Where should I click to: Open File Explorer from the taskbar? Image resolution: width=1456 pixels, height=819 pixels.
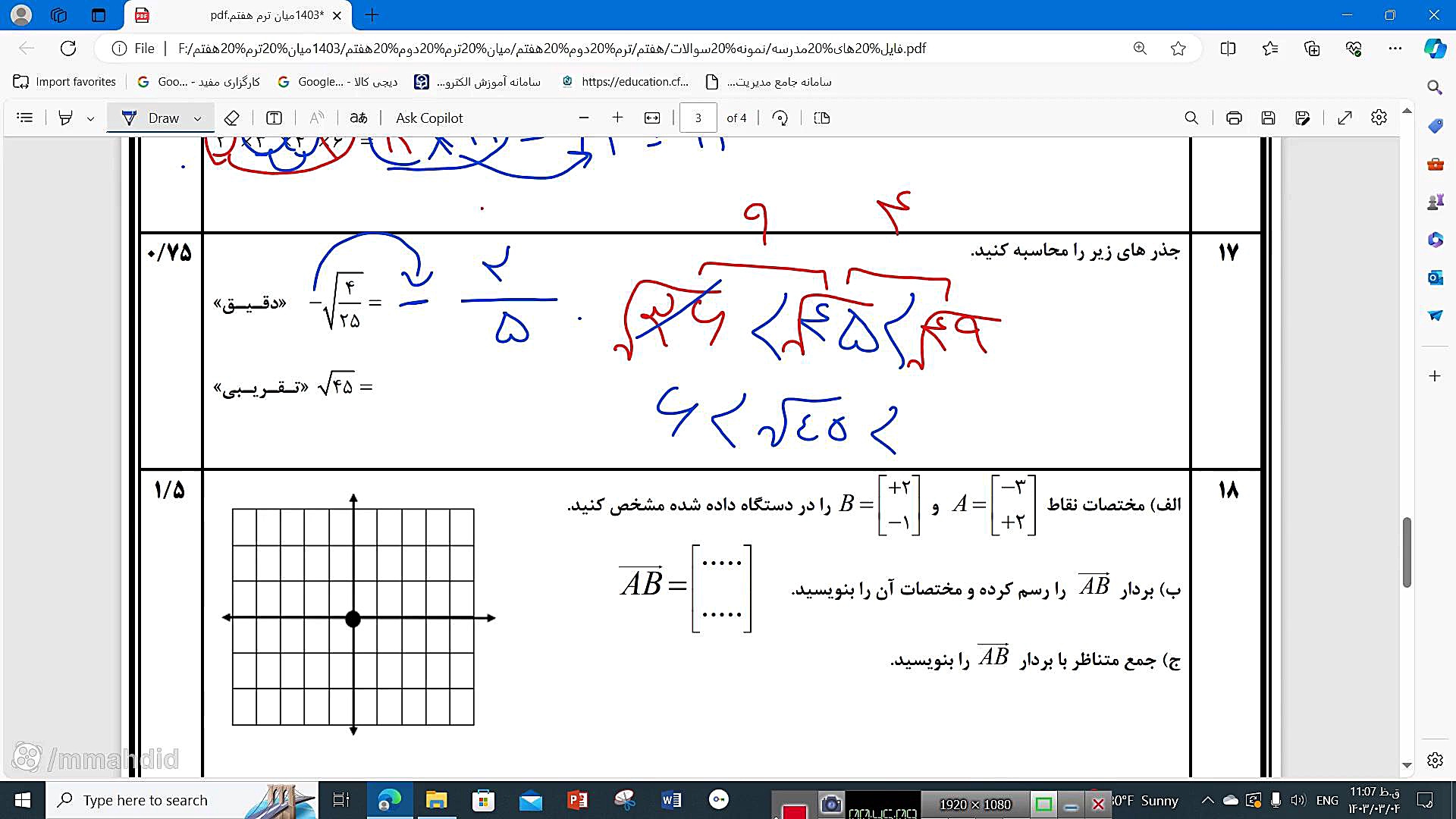tap(436, 801)
